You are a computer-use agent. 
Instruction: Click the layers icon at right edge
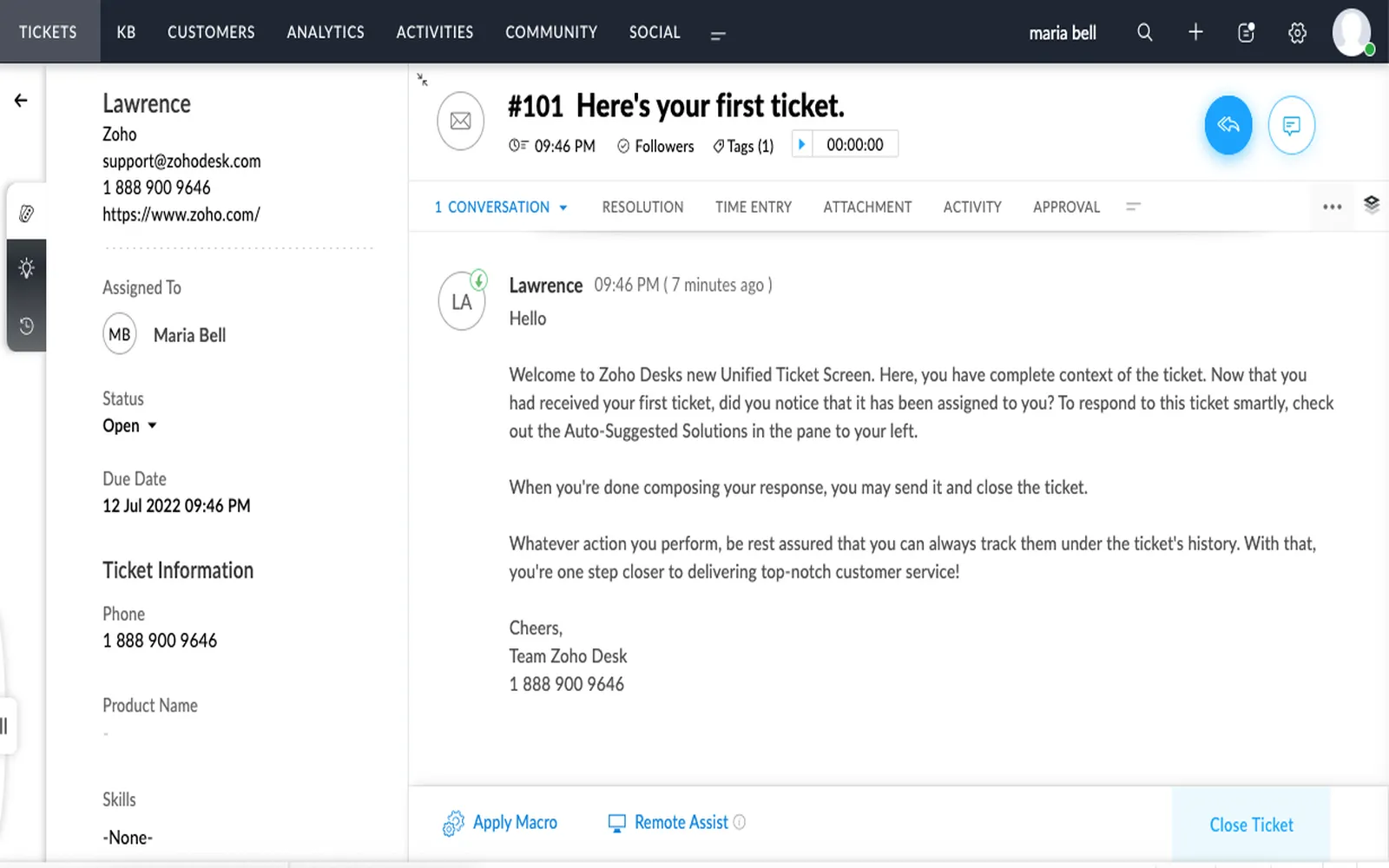1372,204
